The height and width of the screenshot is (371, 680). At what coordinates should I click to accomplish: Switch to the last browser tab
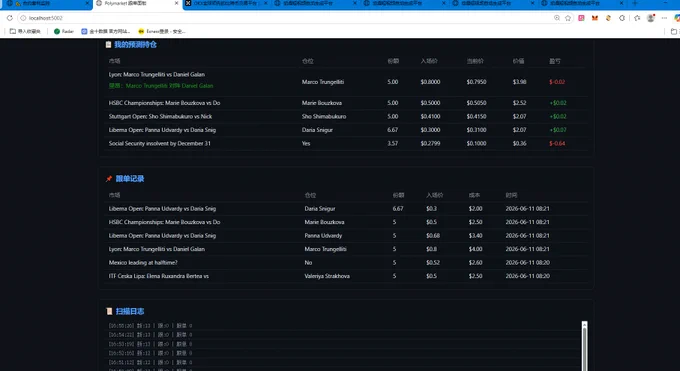pos(582,3)
